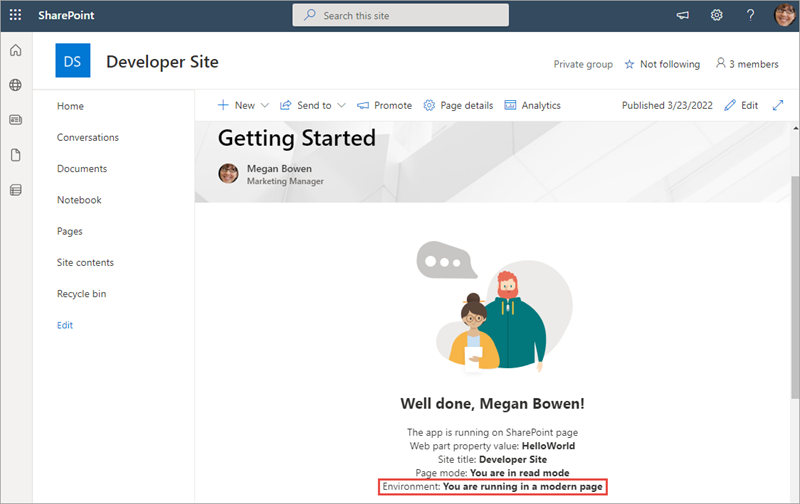Open the megaphone announcements icon in header
Image resolution: width=800 pixels, height=504 pixels.
coord(683,15)
